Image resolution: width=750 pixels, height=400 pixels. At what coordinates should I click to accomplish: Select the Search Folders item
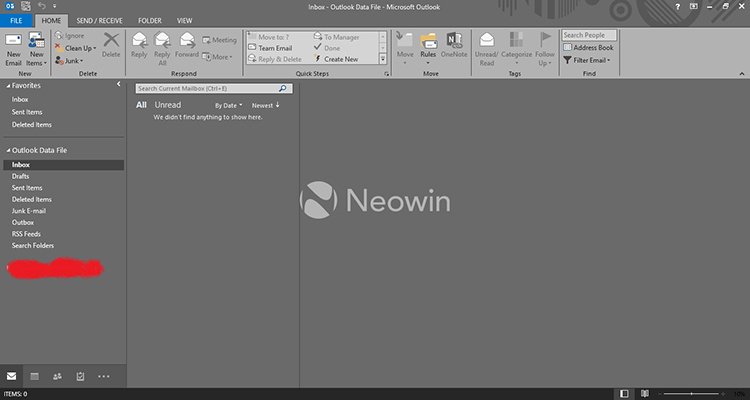pyautogui.click(x=33, y=245)
